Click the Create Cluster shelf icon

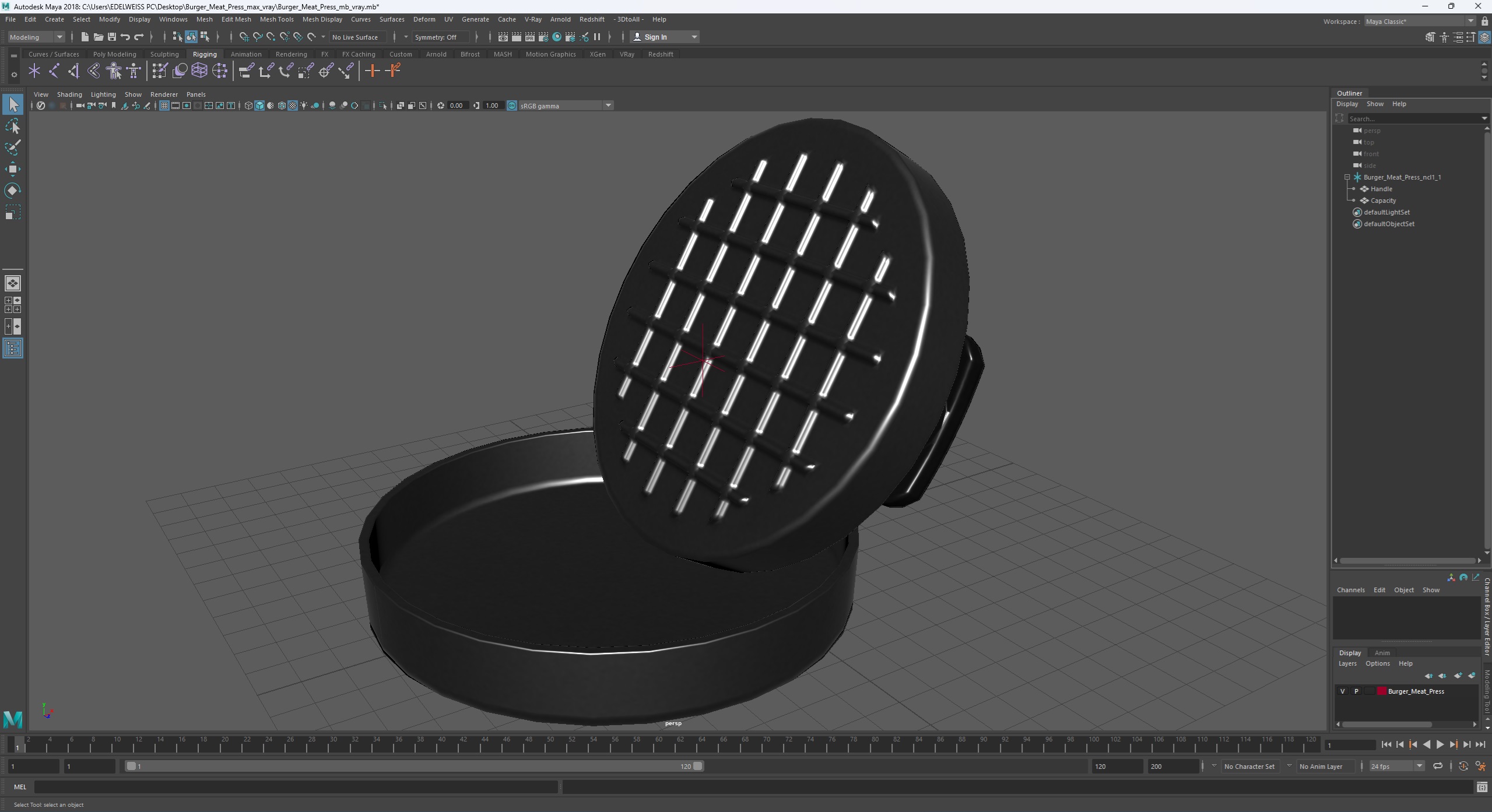pyautogui.click(x=219, y=71)
